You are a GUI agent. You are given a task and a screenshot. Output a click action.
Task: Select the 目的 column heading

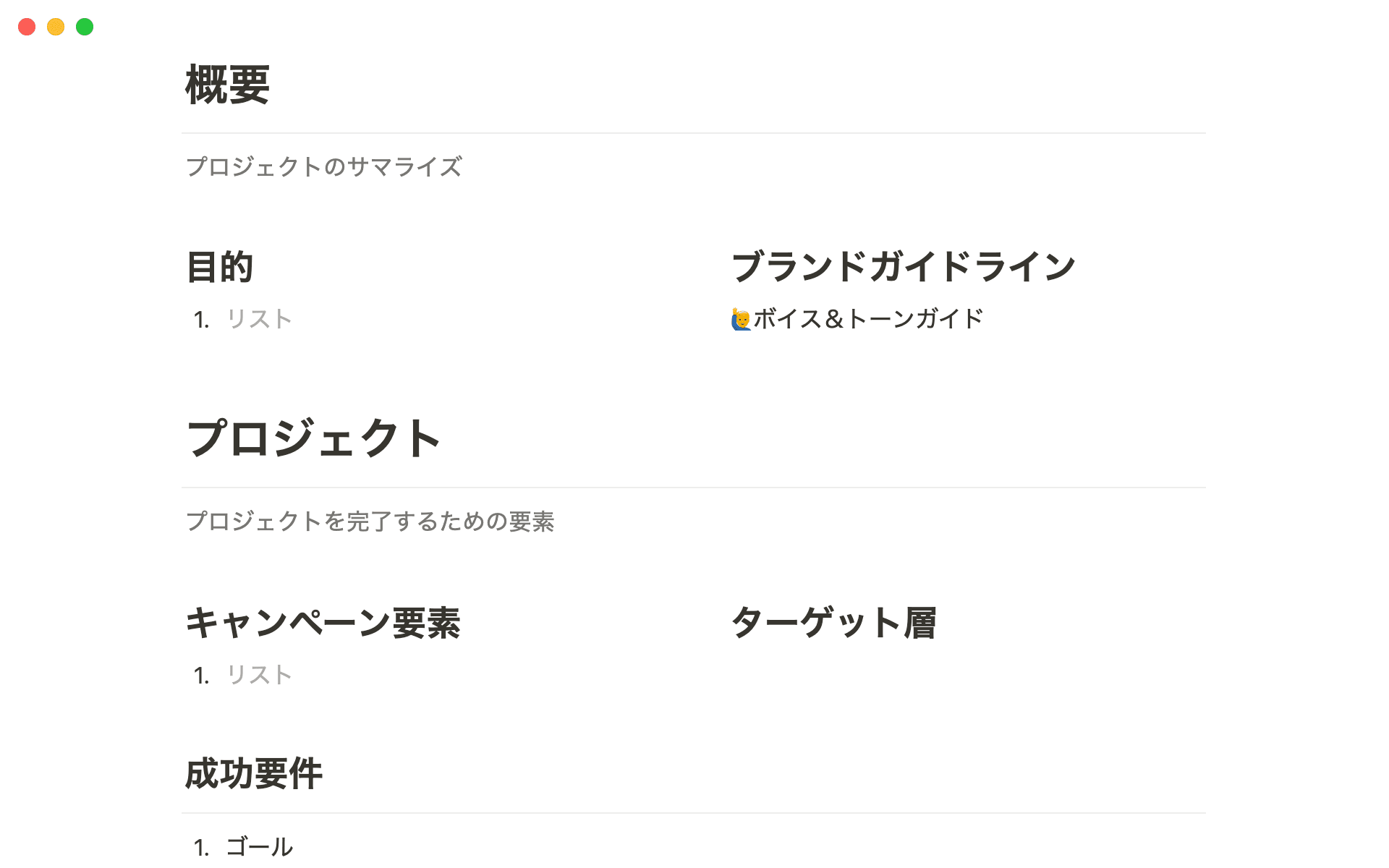click(x=220, y=266)
